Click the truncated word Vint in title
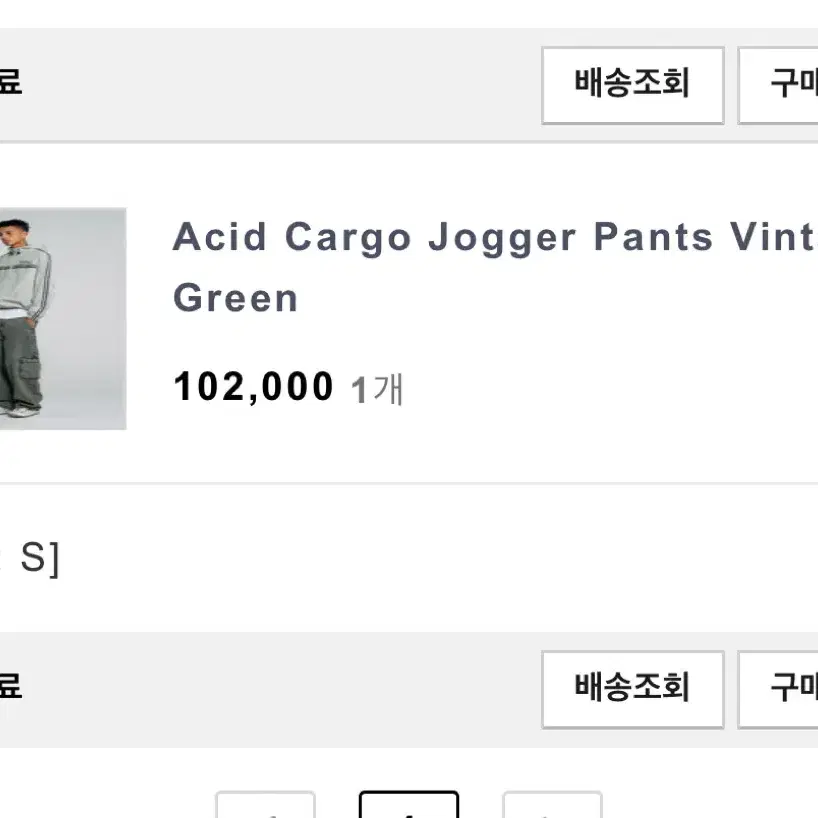The height and width of the screenshot is (818, 818). [x=774, y=236]
